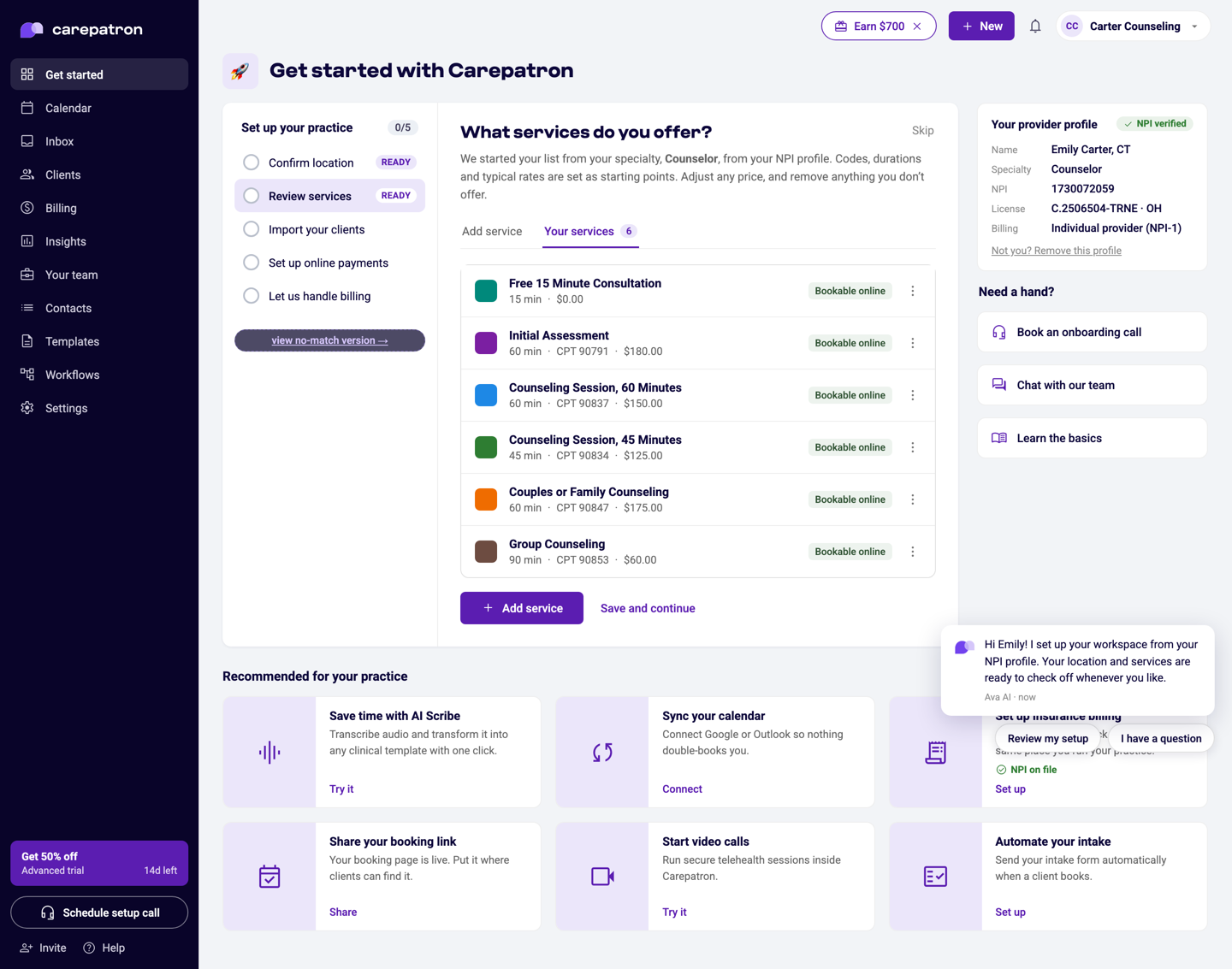This screenshot has height=969, width=1232.
Task: Open the Carter Counseling account dropdown arrow
Action: coord(1194,27)
